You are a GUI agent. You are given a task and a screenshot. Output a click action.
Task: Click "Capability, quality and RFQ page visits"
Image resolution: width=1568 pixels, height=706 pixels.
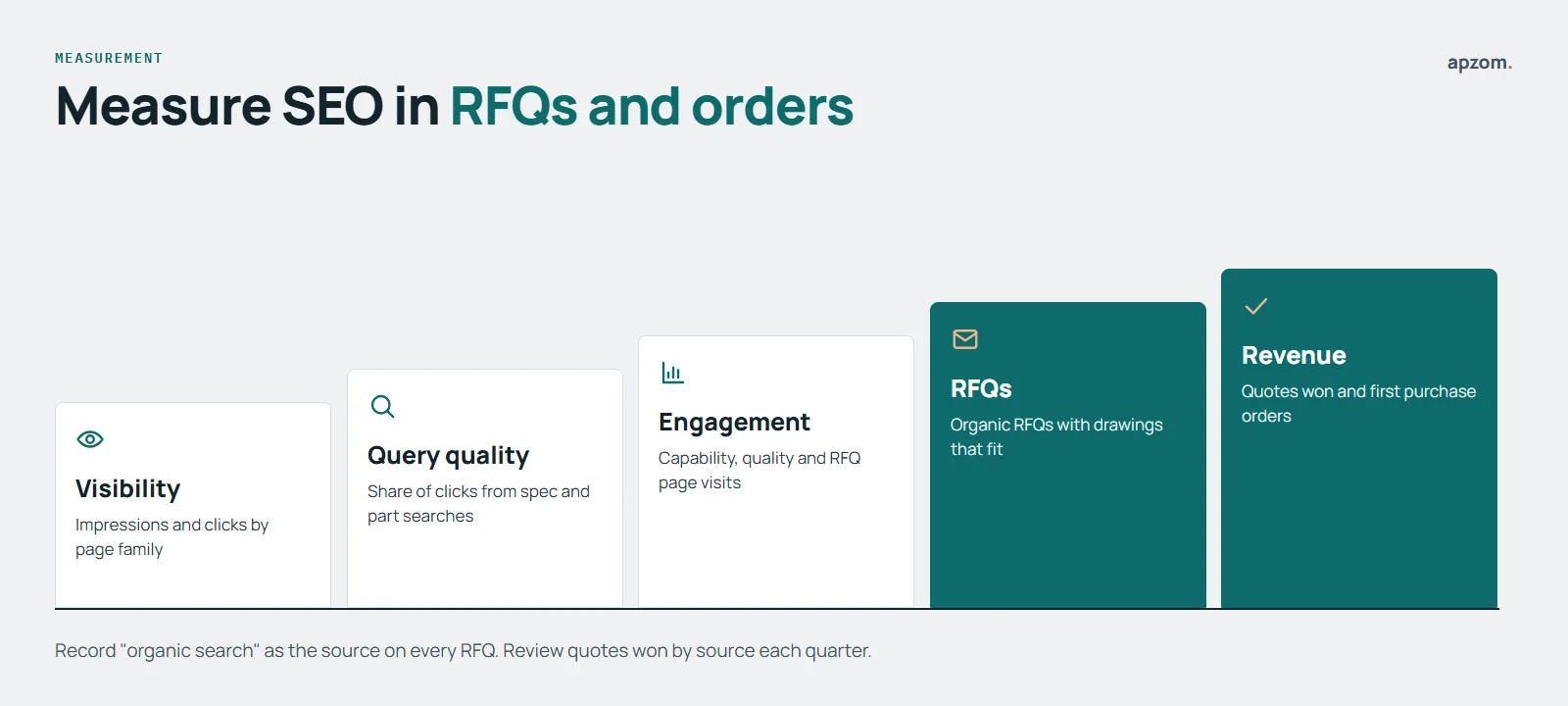click(759, 470)
